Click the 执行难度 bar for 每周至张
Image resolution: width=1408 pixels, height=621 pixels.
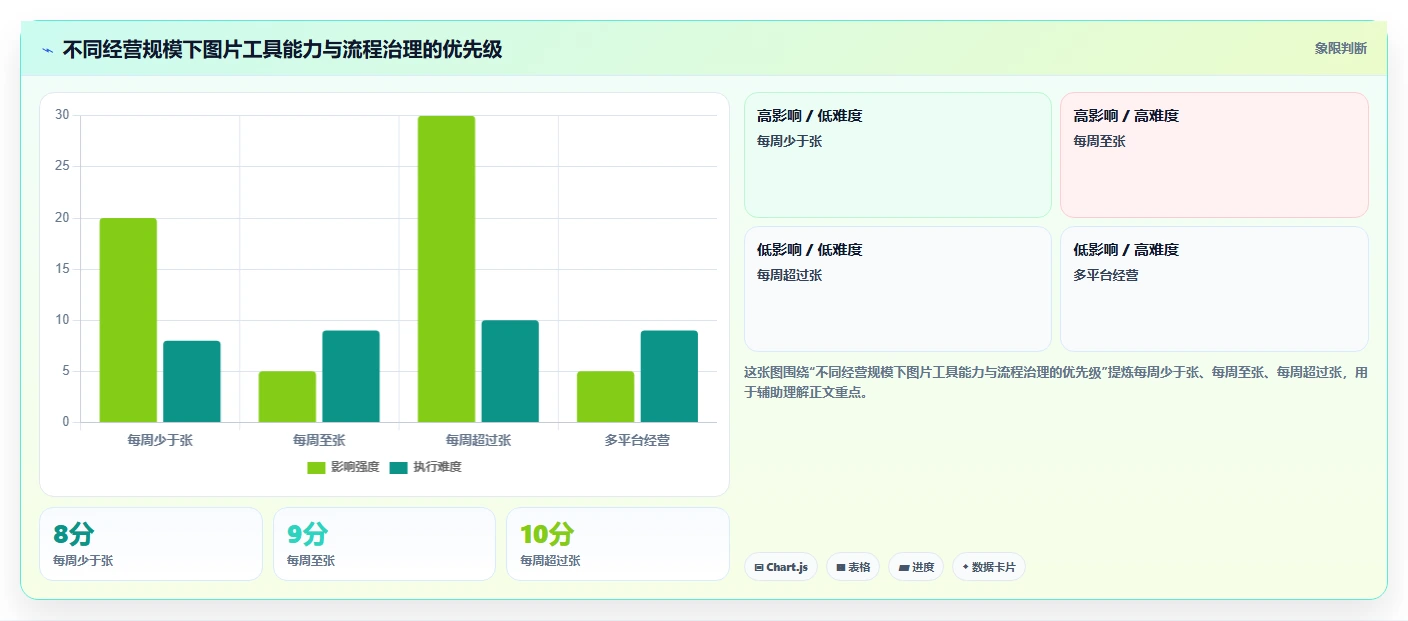351,376
